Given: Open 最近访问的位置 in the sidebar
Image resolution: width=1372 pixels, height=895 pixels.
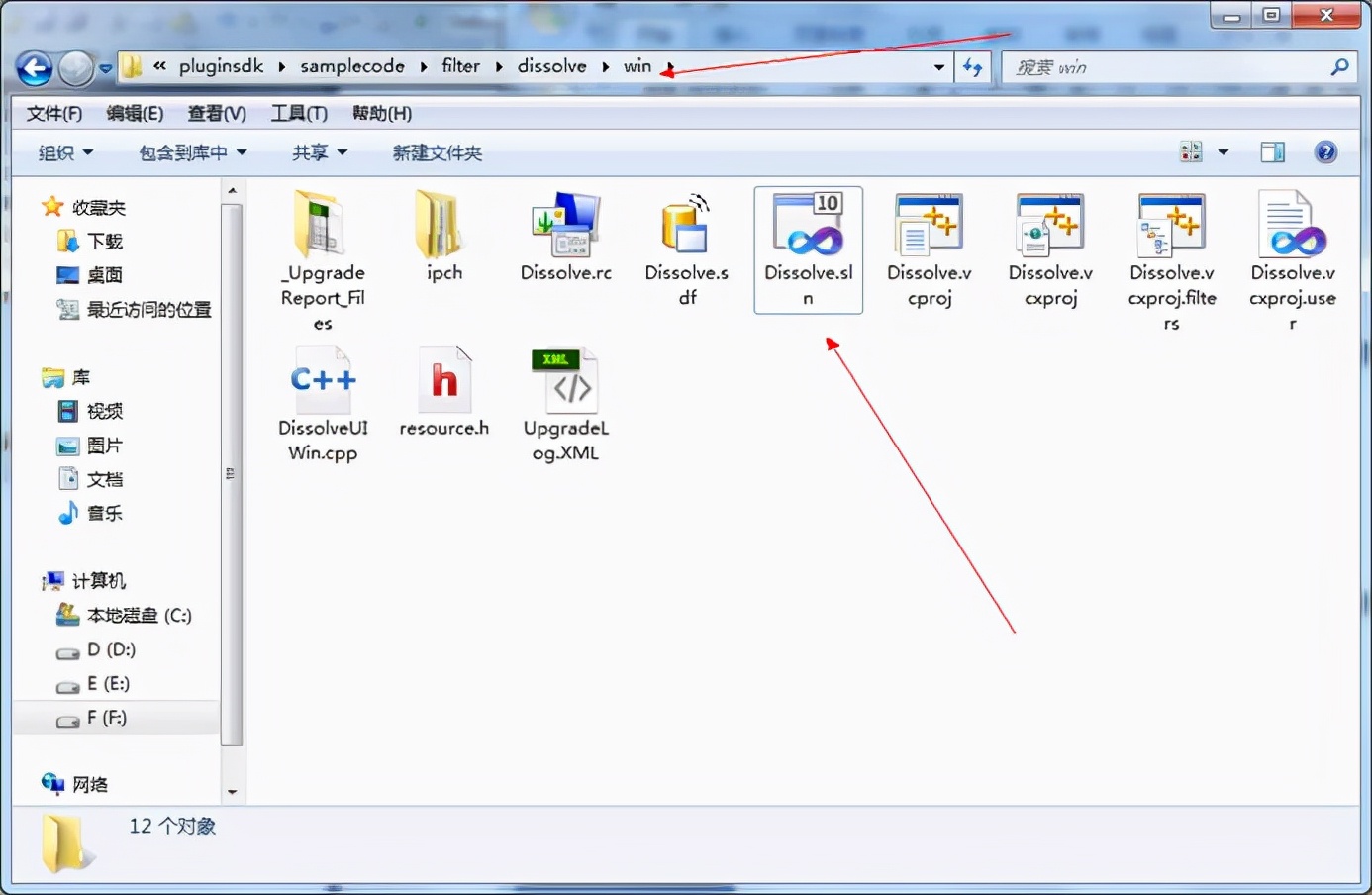Looking at the screenshot, I should [x=148, y=310].
